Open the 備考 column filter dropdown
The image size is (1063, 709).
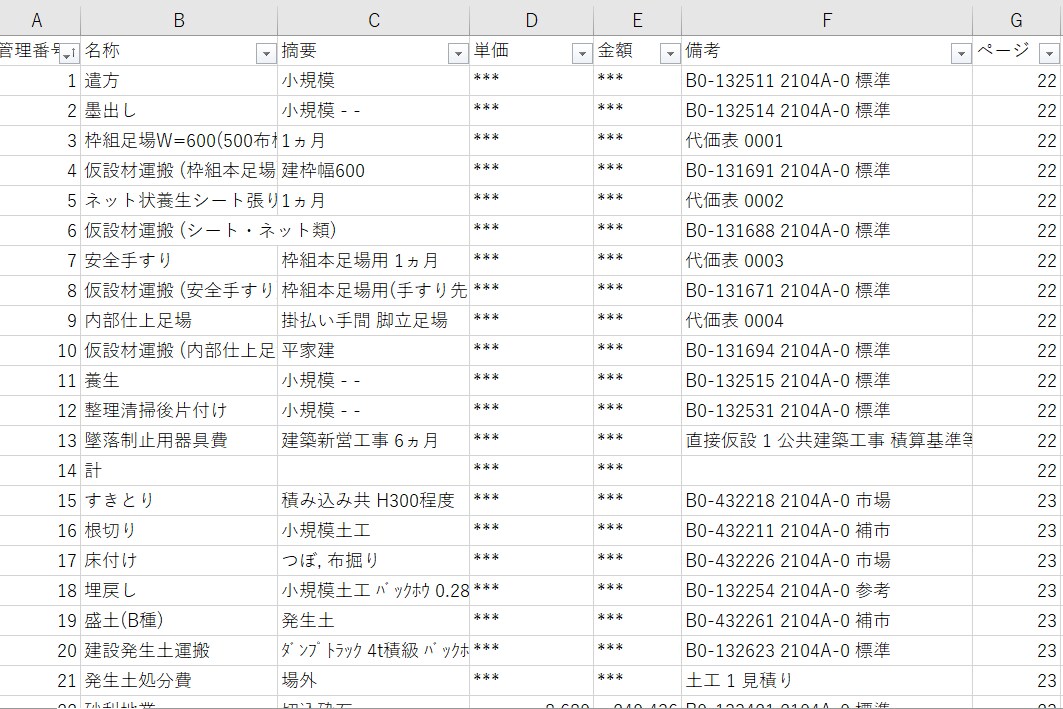coord(961,54)
